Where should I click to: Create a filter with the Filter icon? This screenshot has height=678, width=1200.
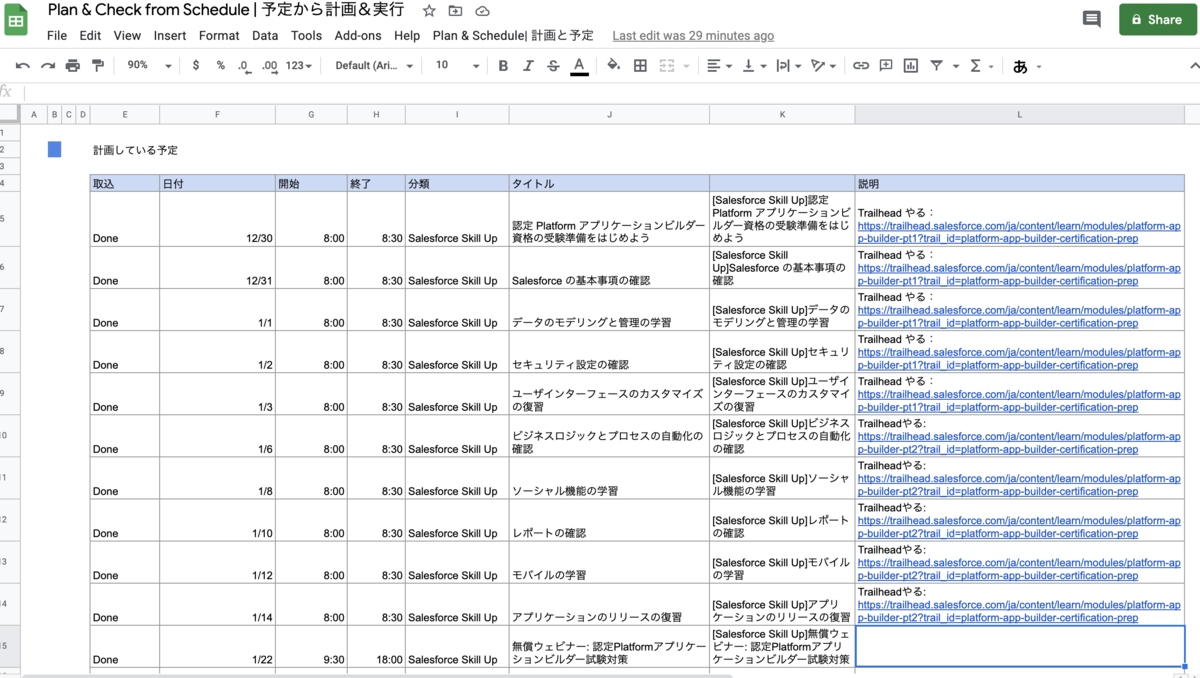(x=938, y=65)
